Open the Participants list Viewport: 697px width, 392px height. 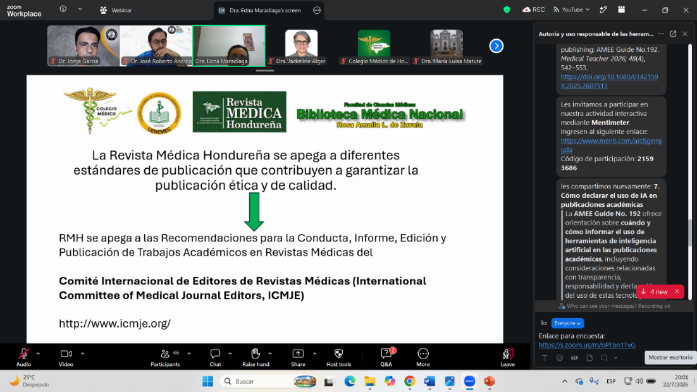(165, 357)
